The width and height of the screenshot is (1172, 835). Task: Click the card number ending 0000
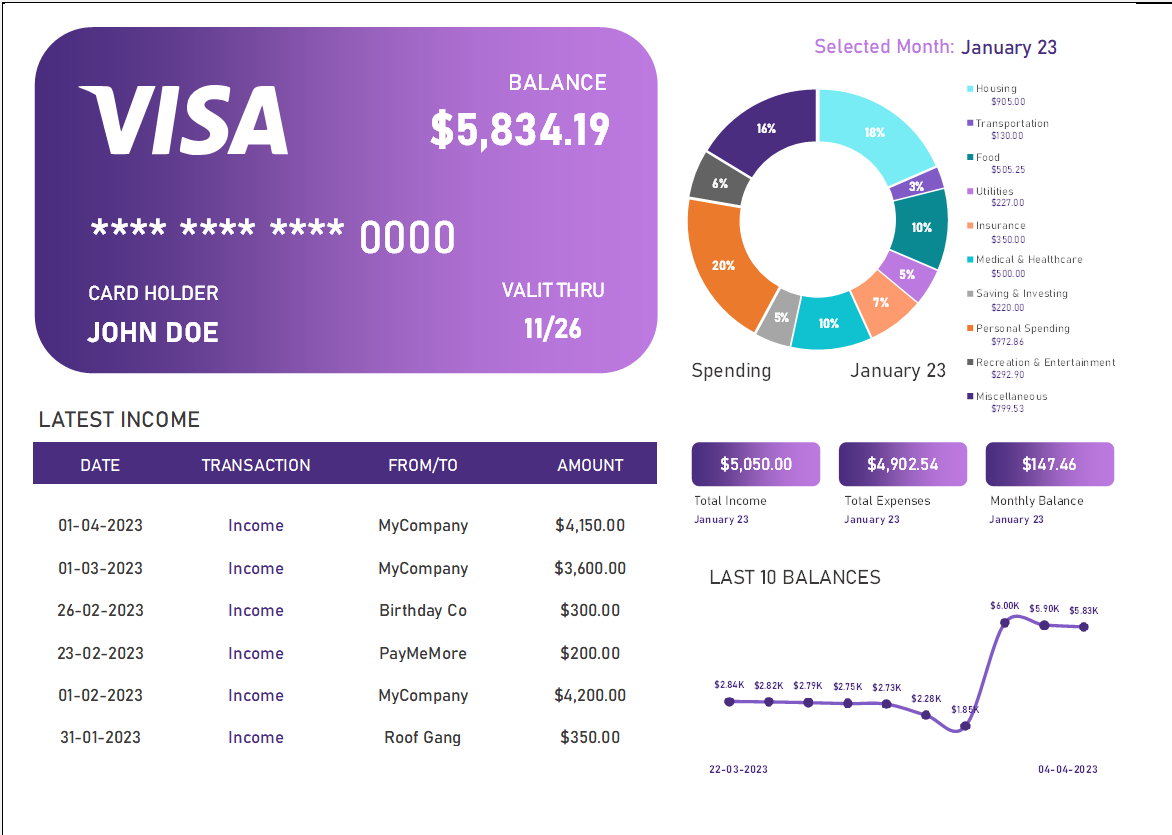click(273, 236)
